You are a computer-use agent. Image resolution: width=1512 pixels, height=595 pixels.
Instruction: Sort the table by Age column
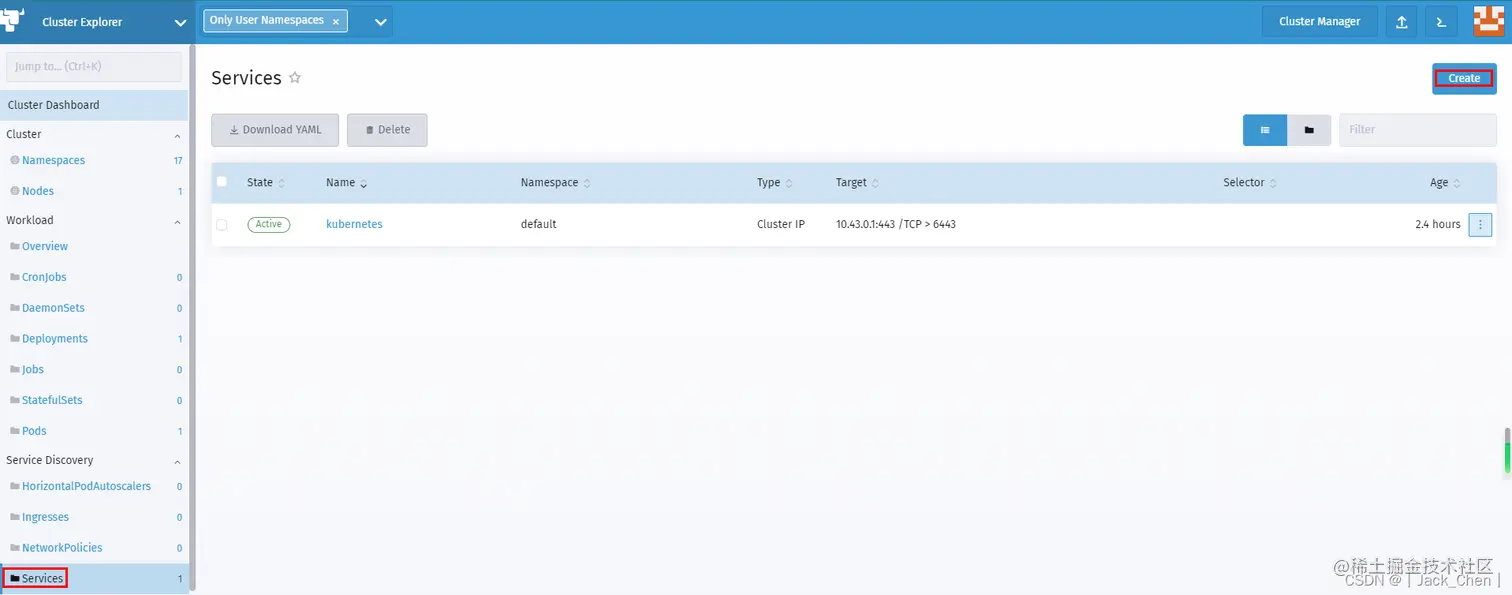point(1445,183)
